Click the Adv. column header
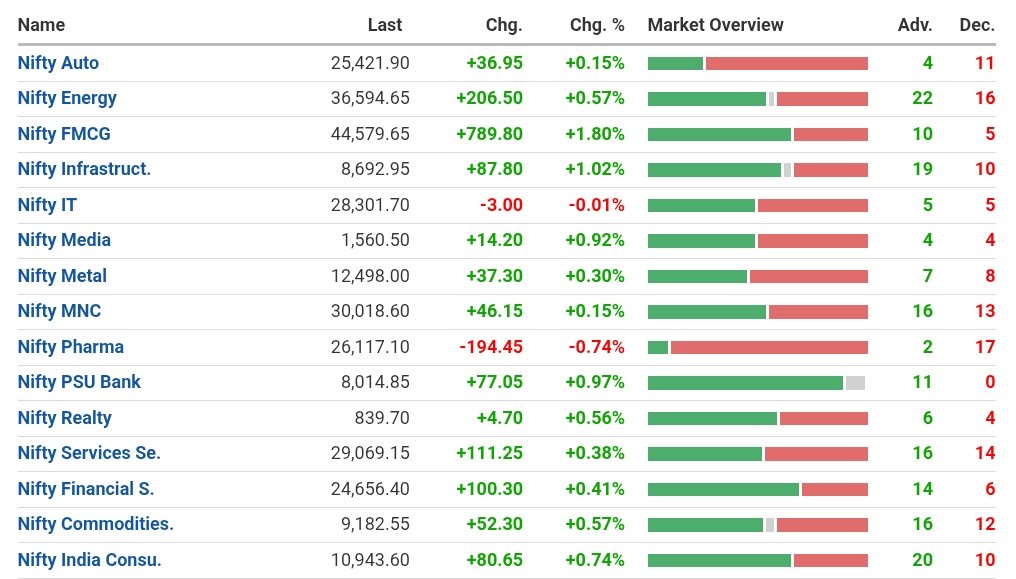This screenshot has height=579, width=1016. click(x=915, y=25)
